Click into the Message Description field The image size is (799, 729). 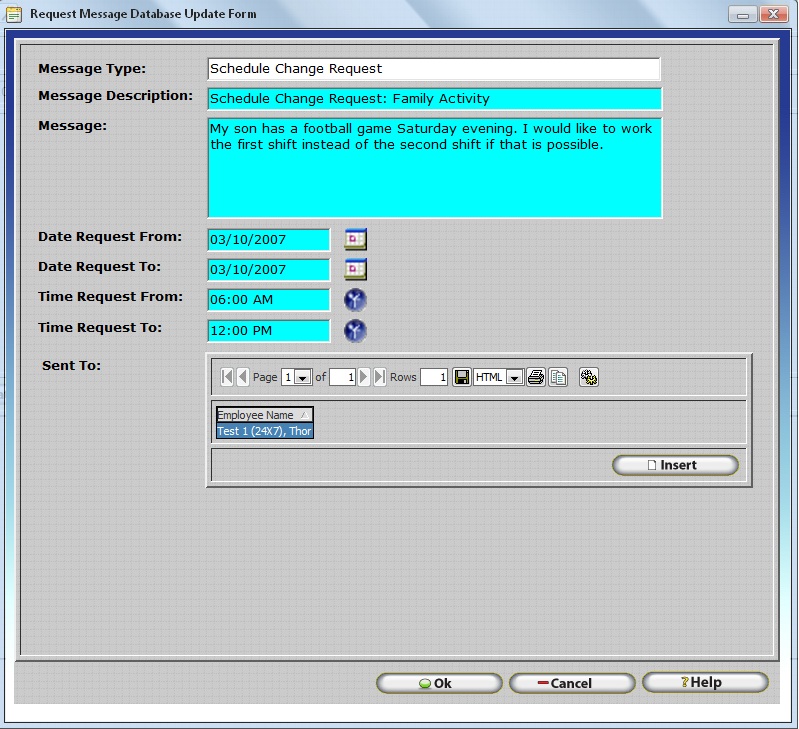(434, 99)
